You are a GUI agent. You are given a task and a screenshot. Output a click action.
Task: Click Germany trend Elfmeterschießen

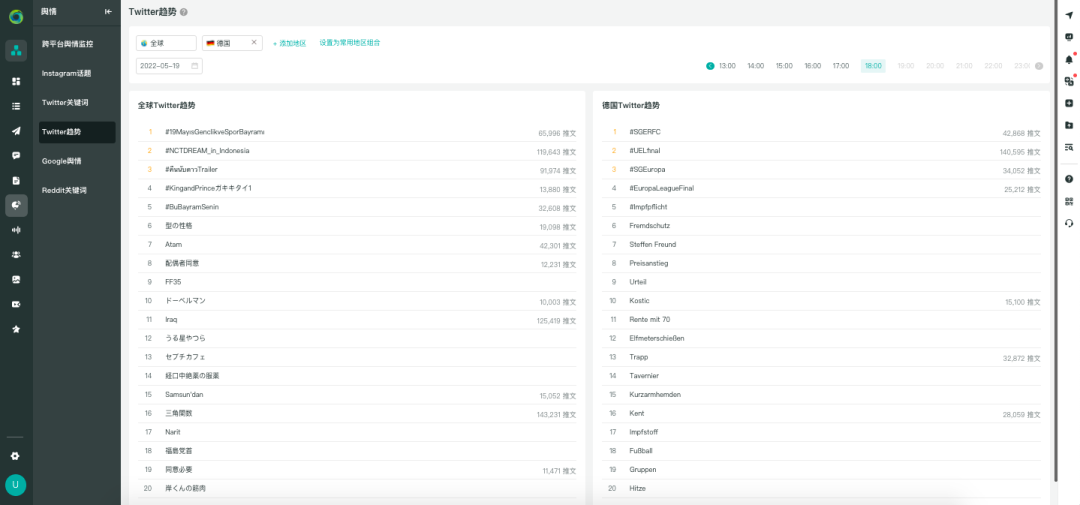pyautogui.click(x=657, y=338)
